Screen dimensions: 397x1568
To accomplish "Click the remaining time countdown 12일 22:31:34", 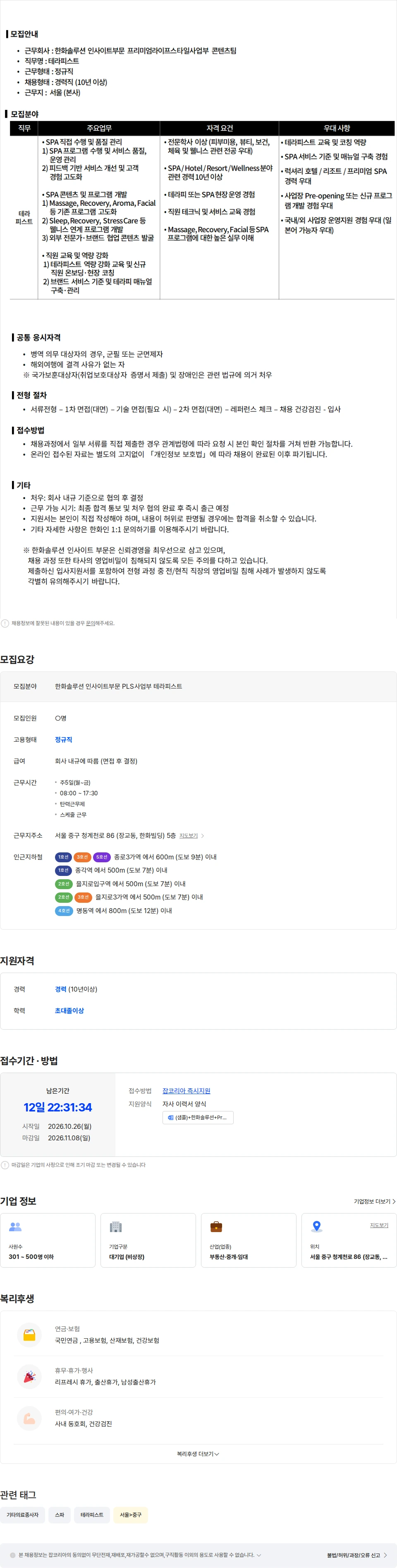I will pyautogui.click(x=58, y=1107).
